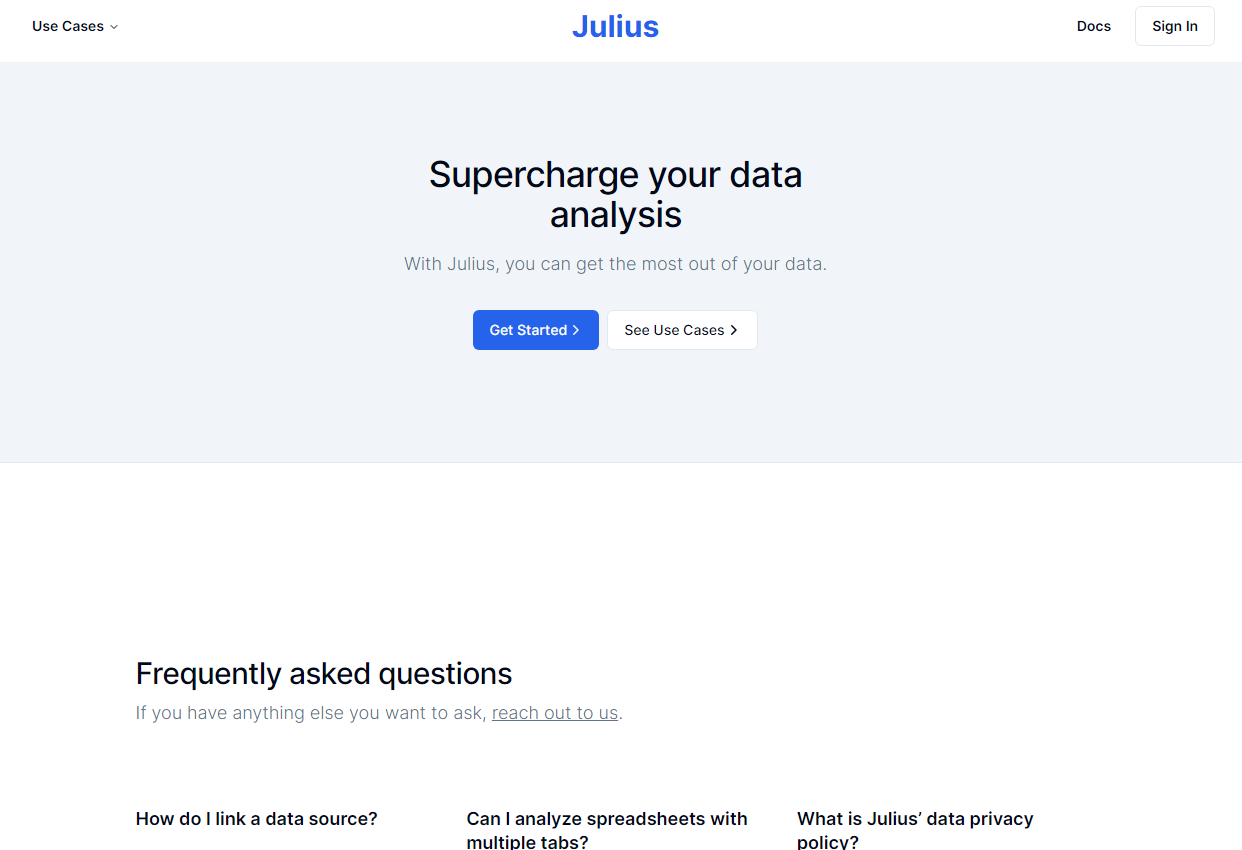1242x850 pixels.
Task: Open the Docs page from the header
Action: 1093,26
